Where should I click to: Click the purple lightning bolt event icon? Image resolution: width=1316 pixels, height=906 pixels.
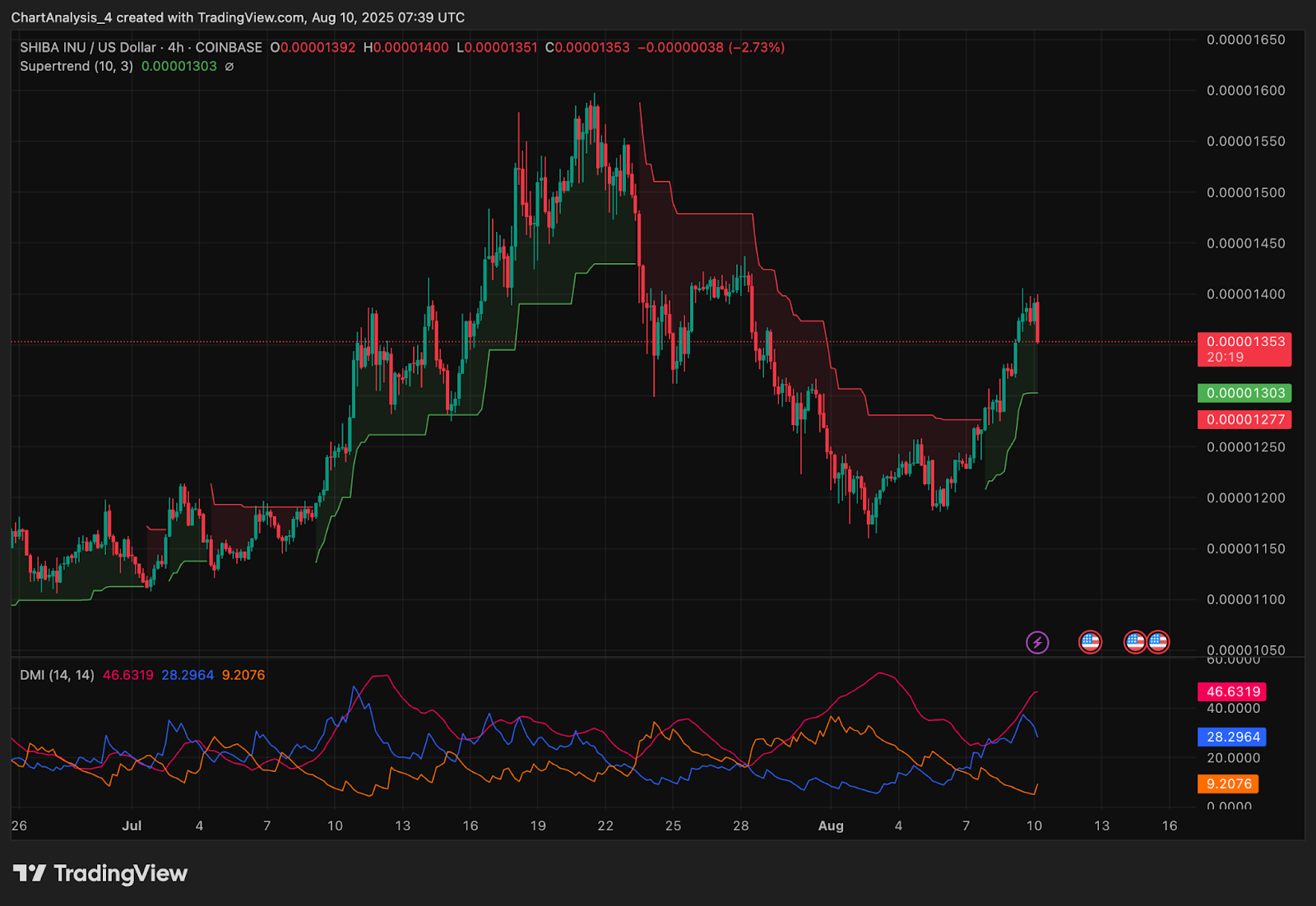pyautogui.click(x=1037, y=642)
